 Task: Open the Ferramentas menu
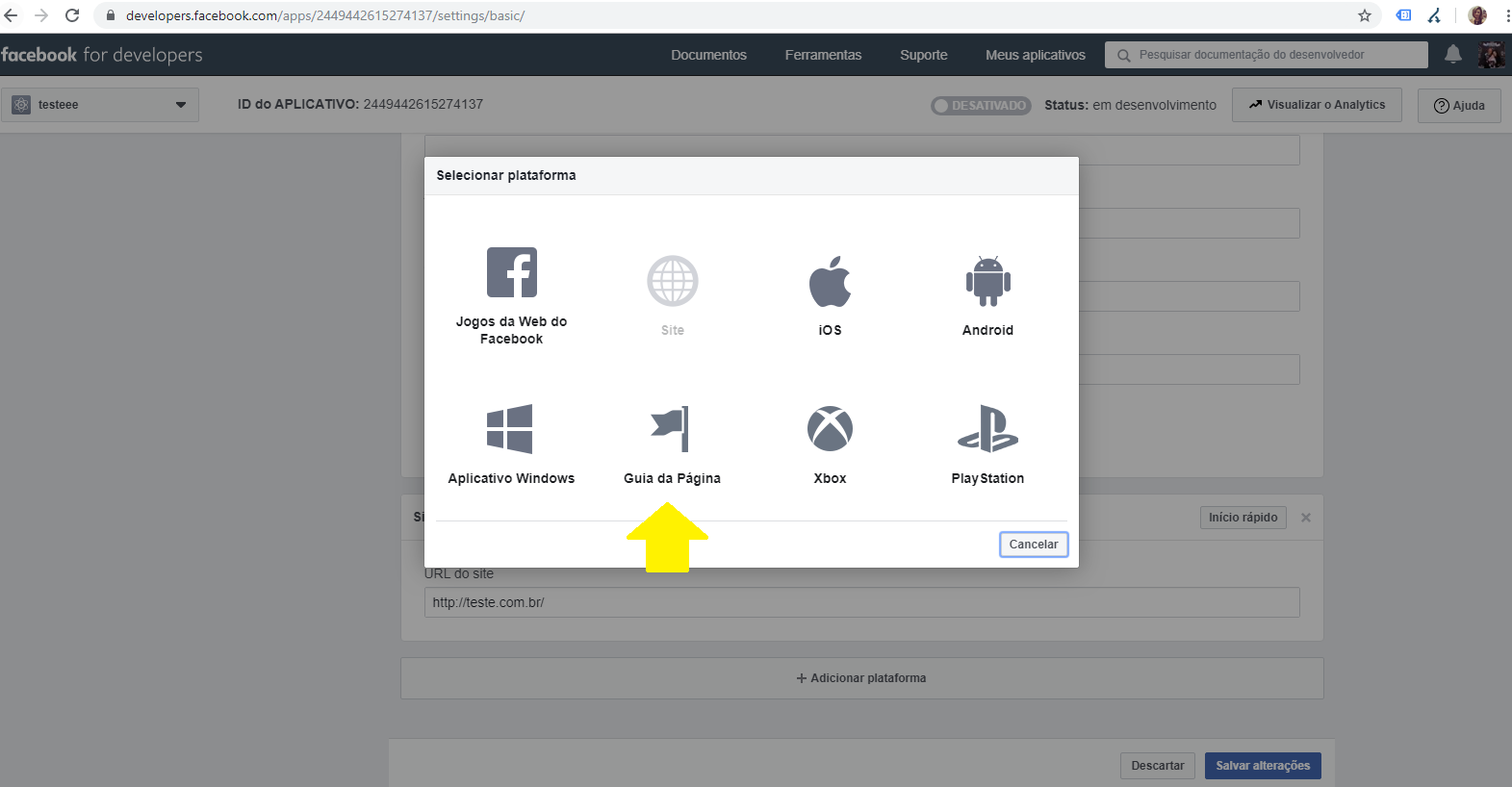823,55
